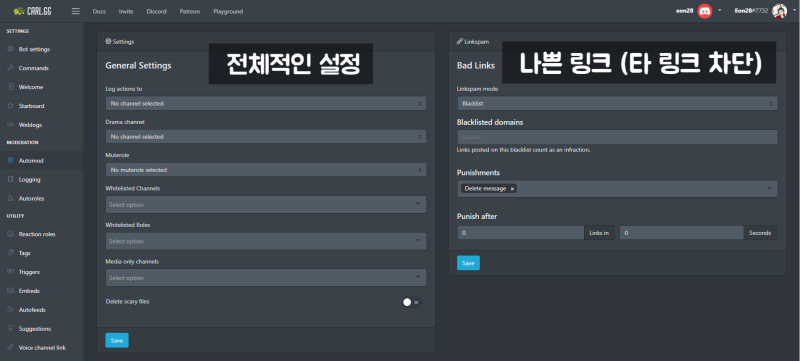The image size is (800, 361).
Task: Click the Starboard star icon
Action: click(10, 106)
